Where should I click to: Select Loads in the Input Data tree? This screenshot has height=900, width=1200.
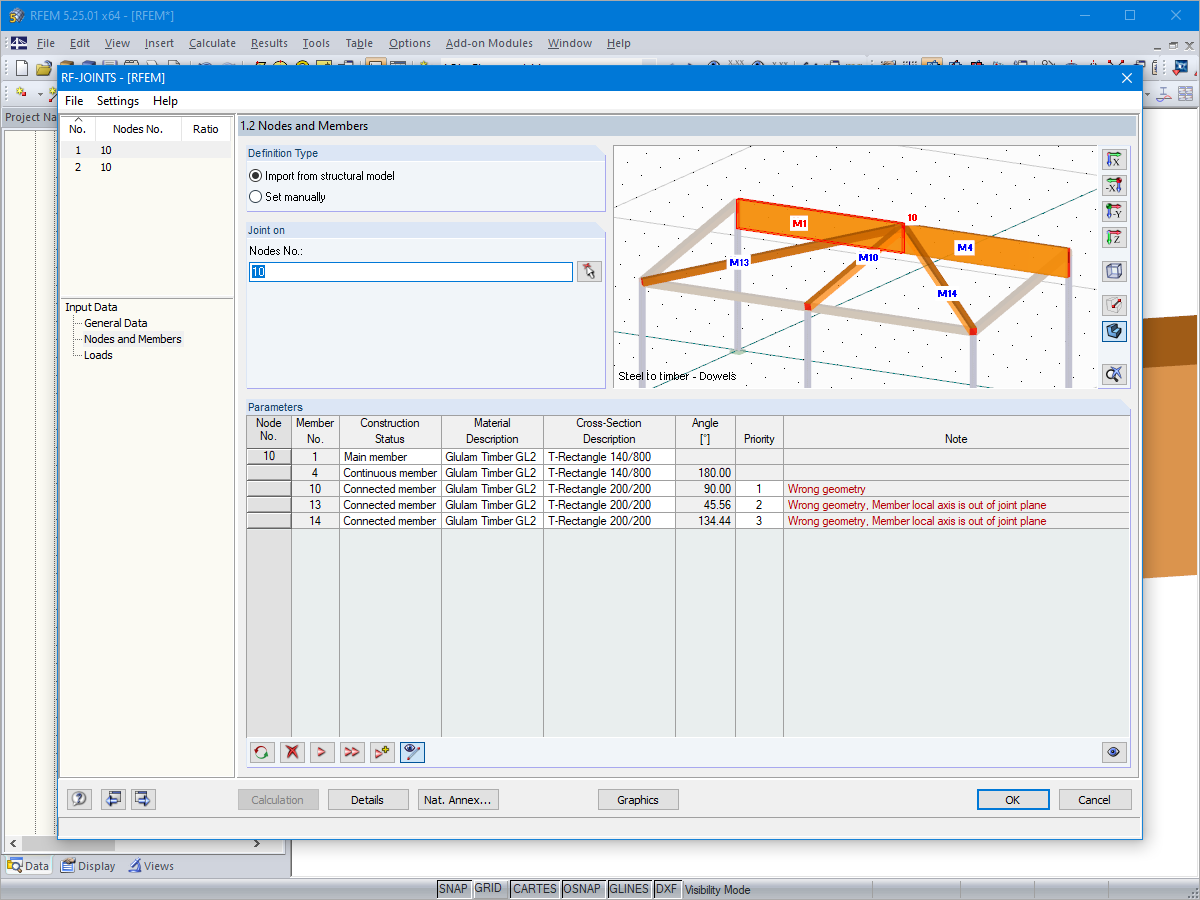[96, 354]
